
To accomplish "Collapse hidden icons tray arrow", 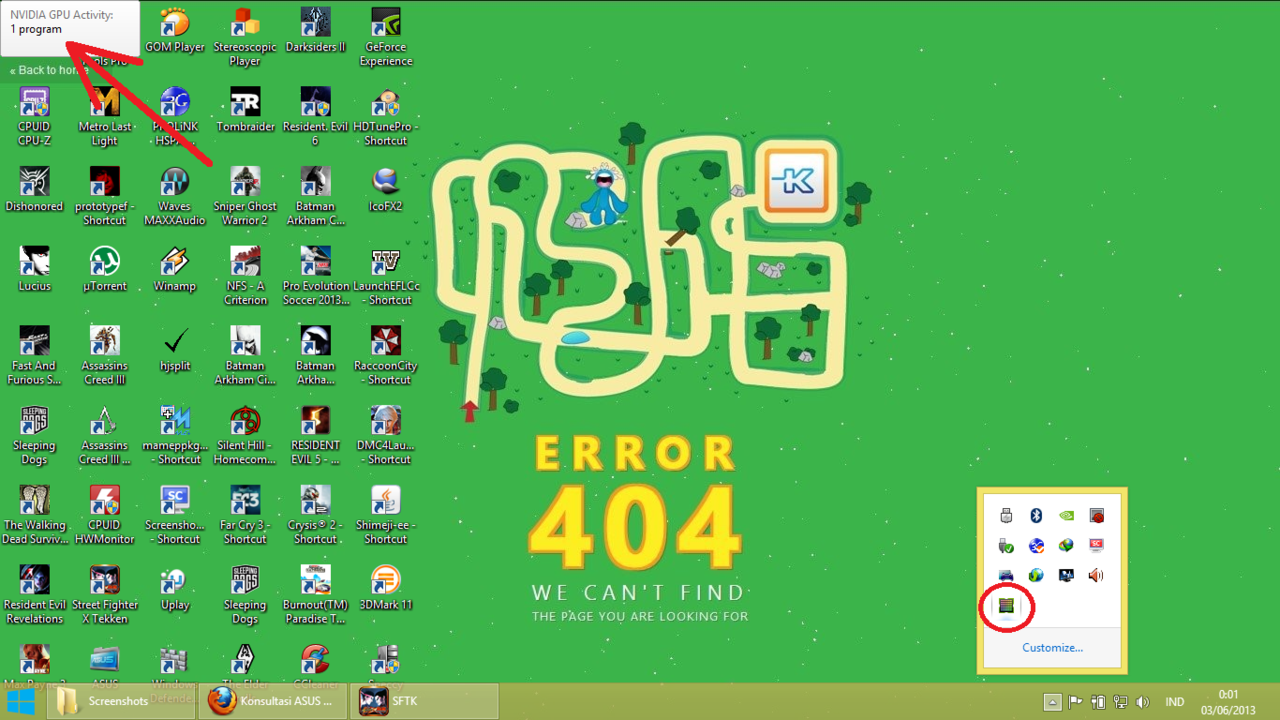I will 1052,702.
